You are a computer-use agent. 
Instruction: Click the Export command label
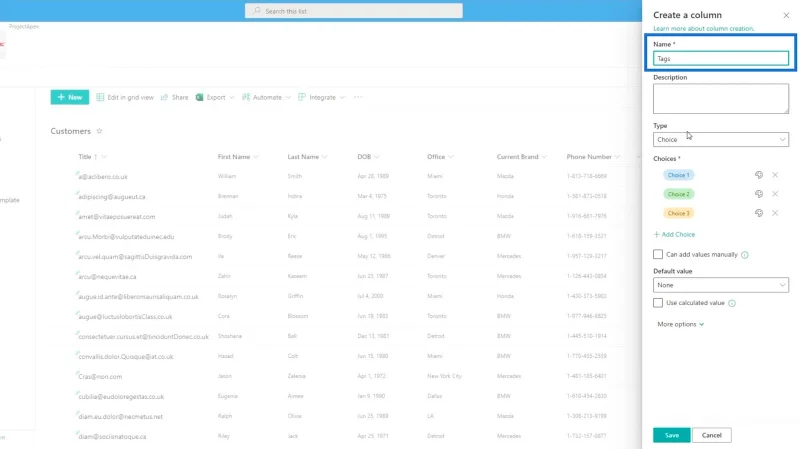click(x=216, y=97)
